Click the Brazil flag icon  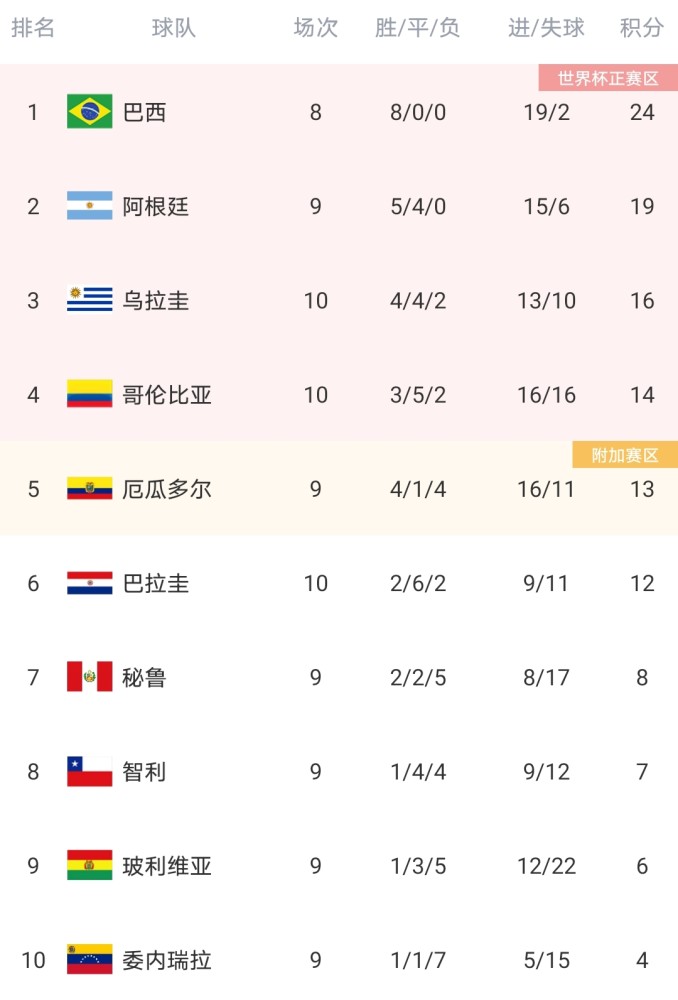click(x=89, y=112)
